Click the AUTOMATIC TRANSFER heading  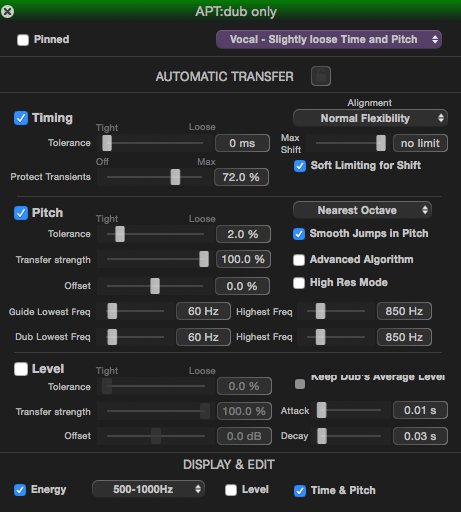pyautogui.click(x=224, y=77)
